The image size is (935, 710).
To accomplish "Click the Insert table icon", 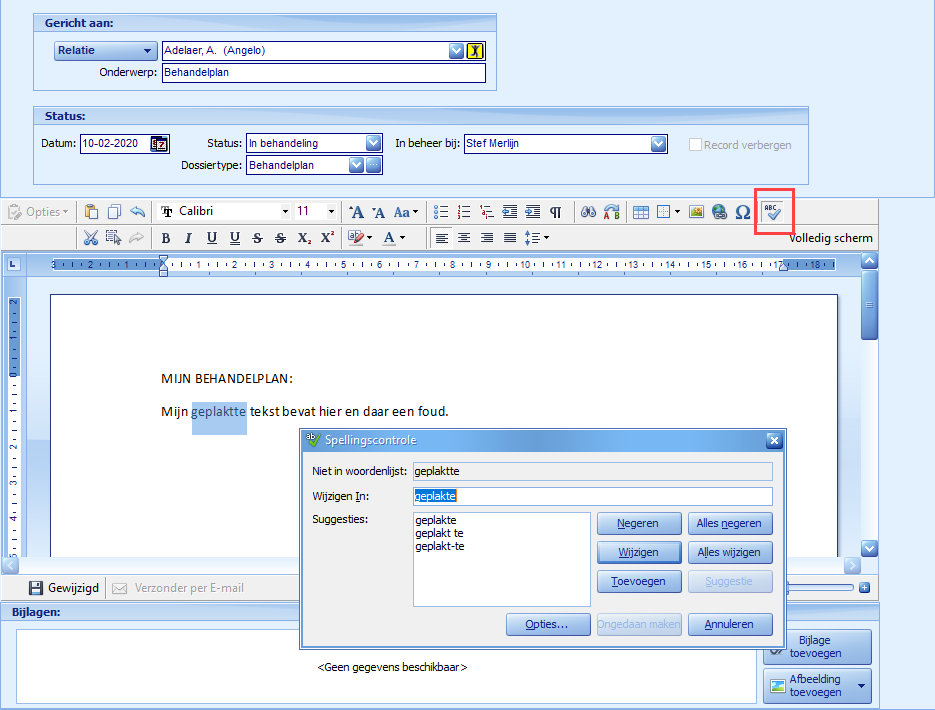I will point(641,212).
